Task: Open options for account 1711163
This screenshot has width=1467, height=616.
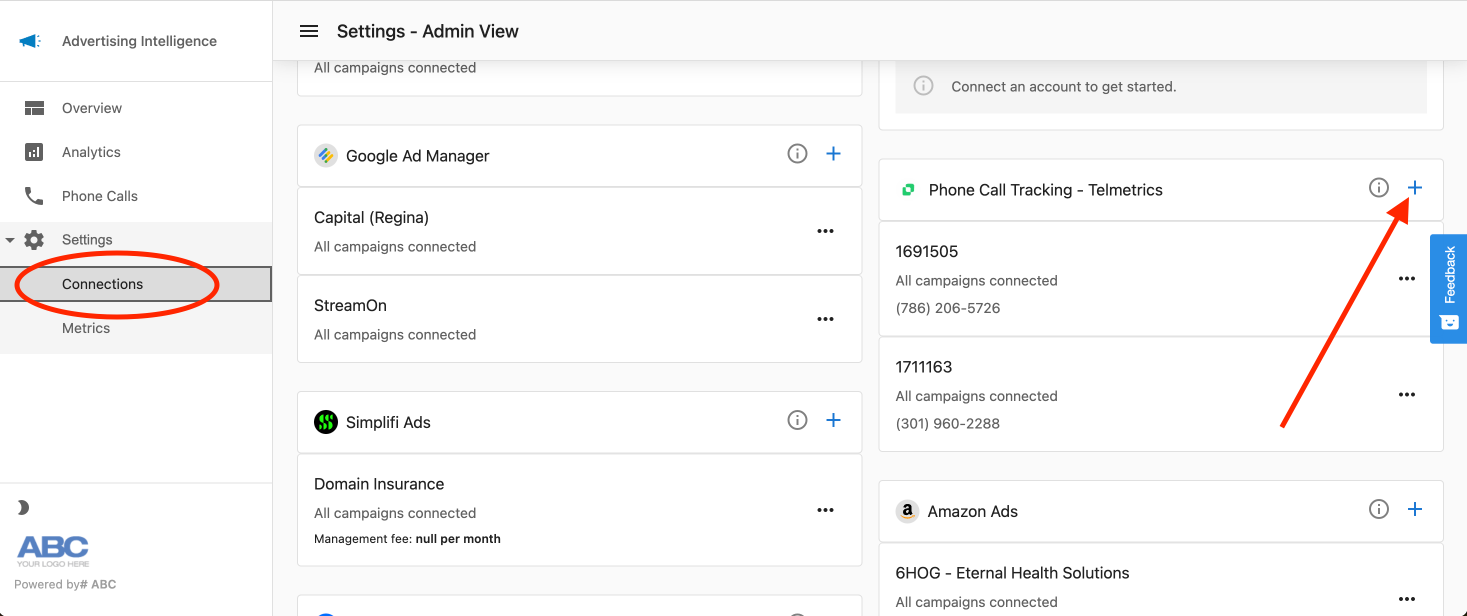Action: coord(1407,395)
